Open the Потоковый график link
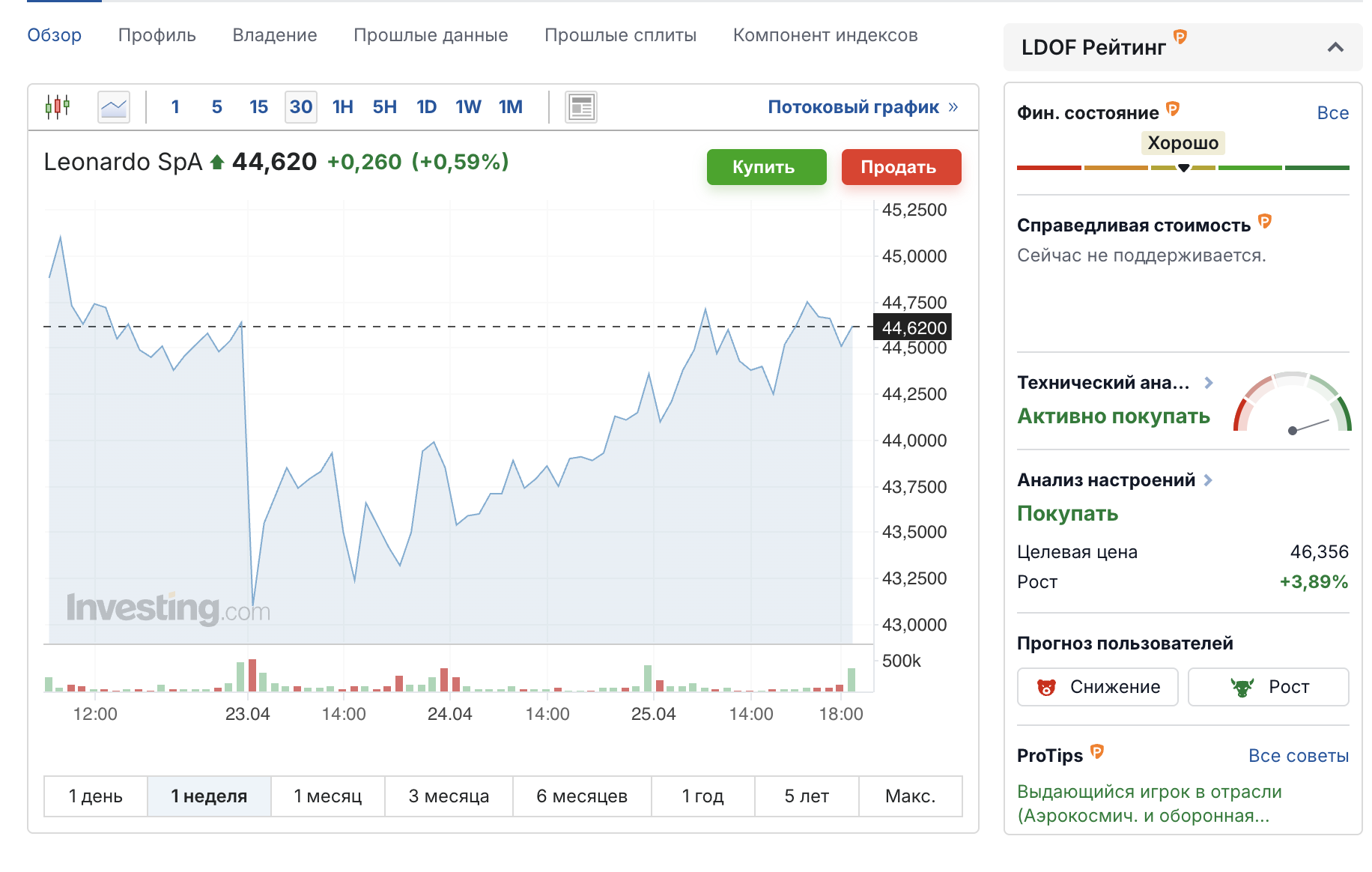Image resolution: width=1372 pixels, height=872 pixels. (x=863, y=107)
